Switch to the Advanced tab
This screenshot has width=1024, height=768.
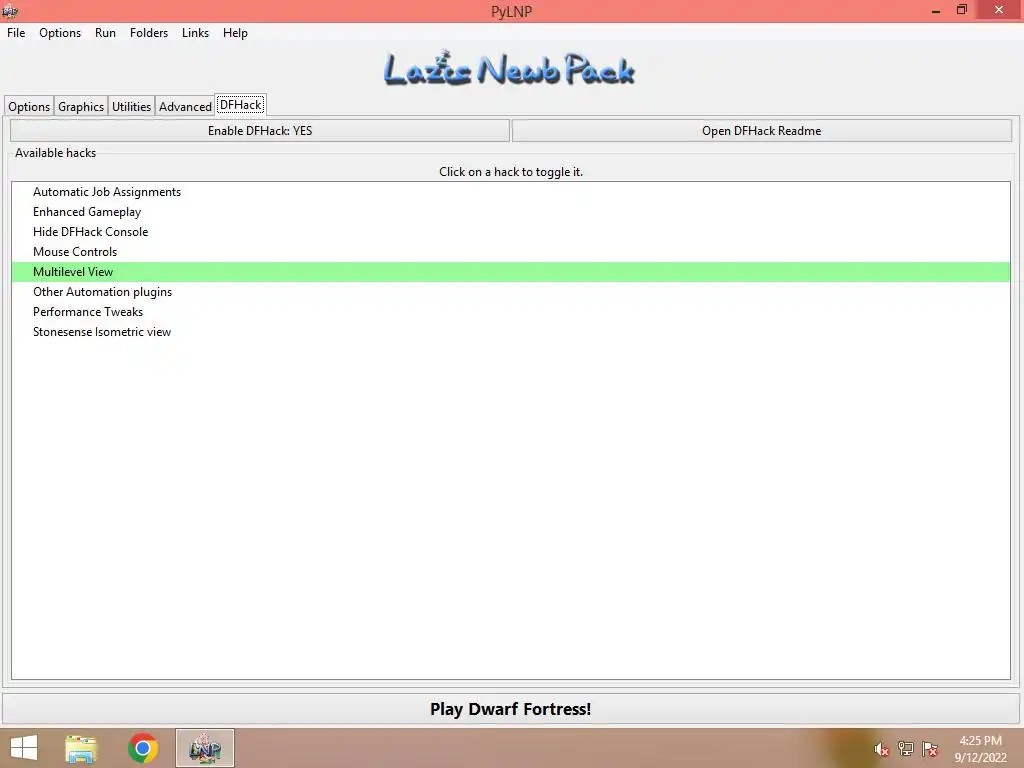tap(185, 106)
